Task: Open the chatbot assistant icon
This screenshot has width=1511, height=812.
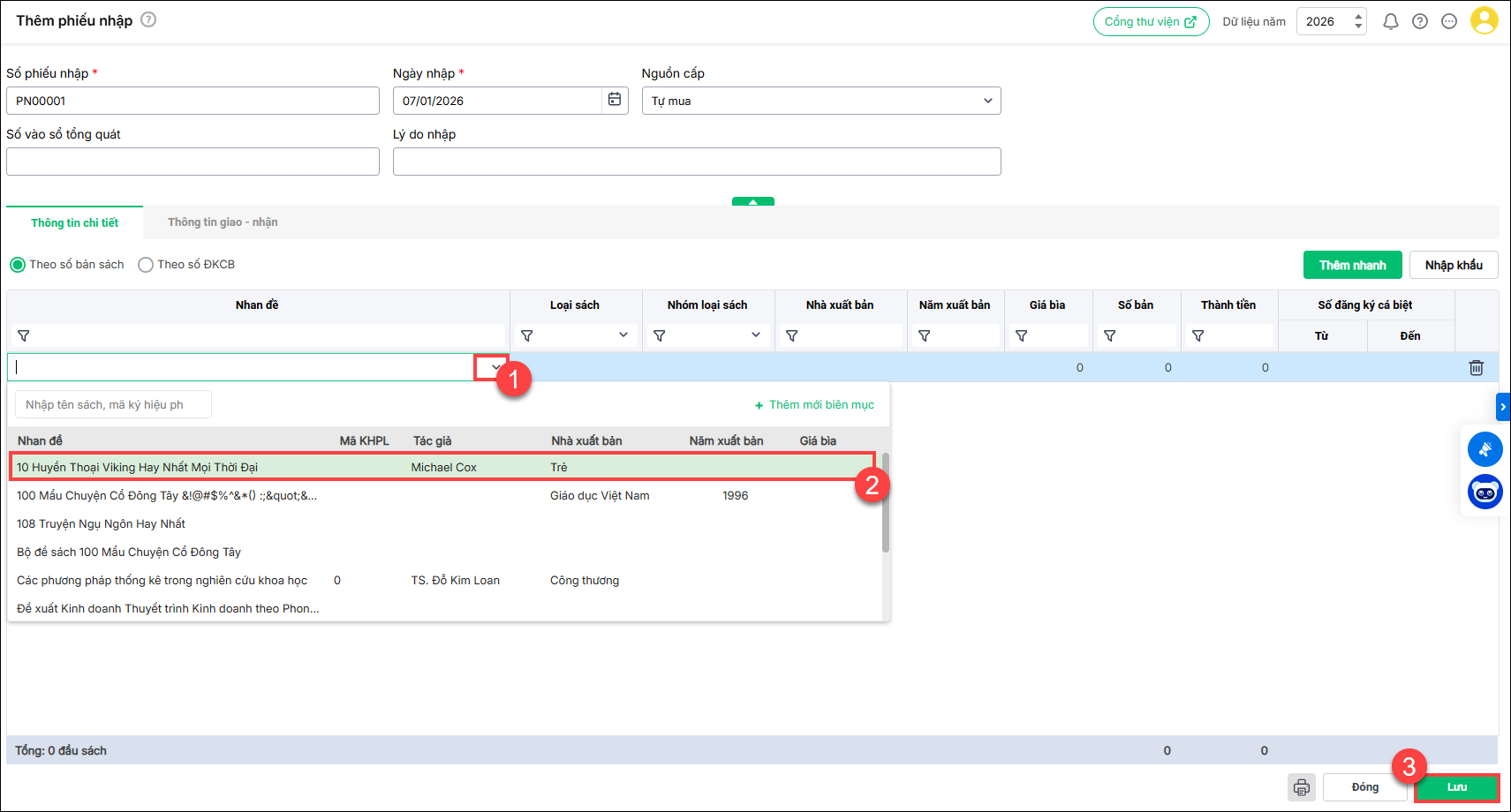Action: point(1485,492)
